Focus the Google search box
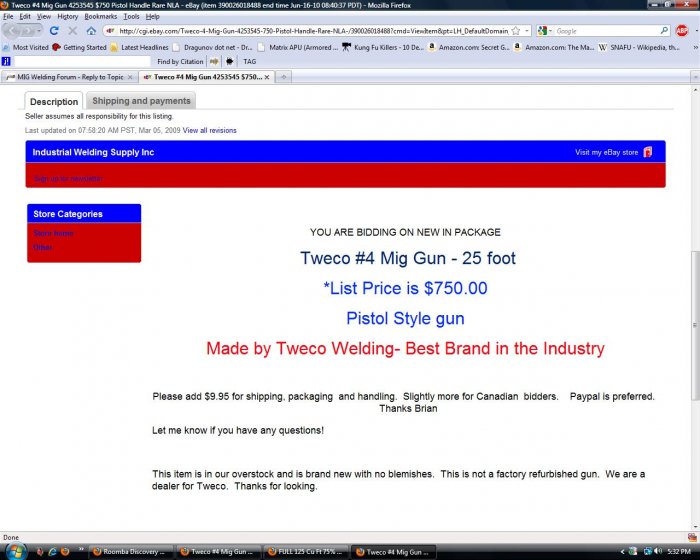The image size is (700, 560). tap(607, 31)
